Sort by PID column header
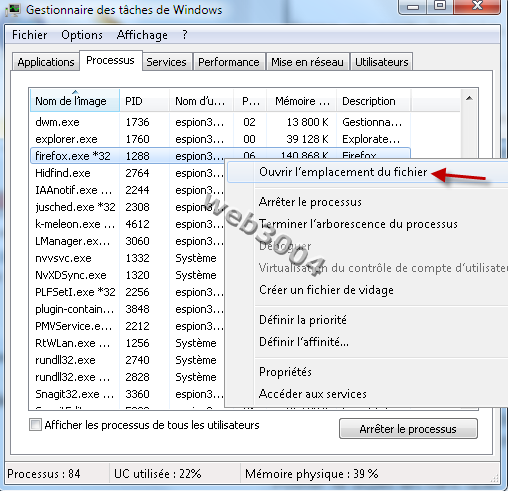 [x=144, y=101]
